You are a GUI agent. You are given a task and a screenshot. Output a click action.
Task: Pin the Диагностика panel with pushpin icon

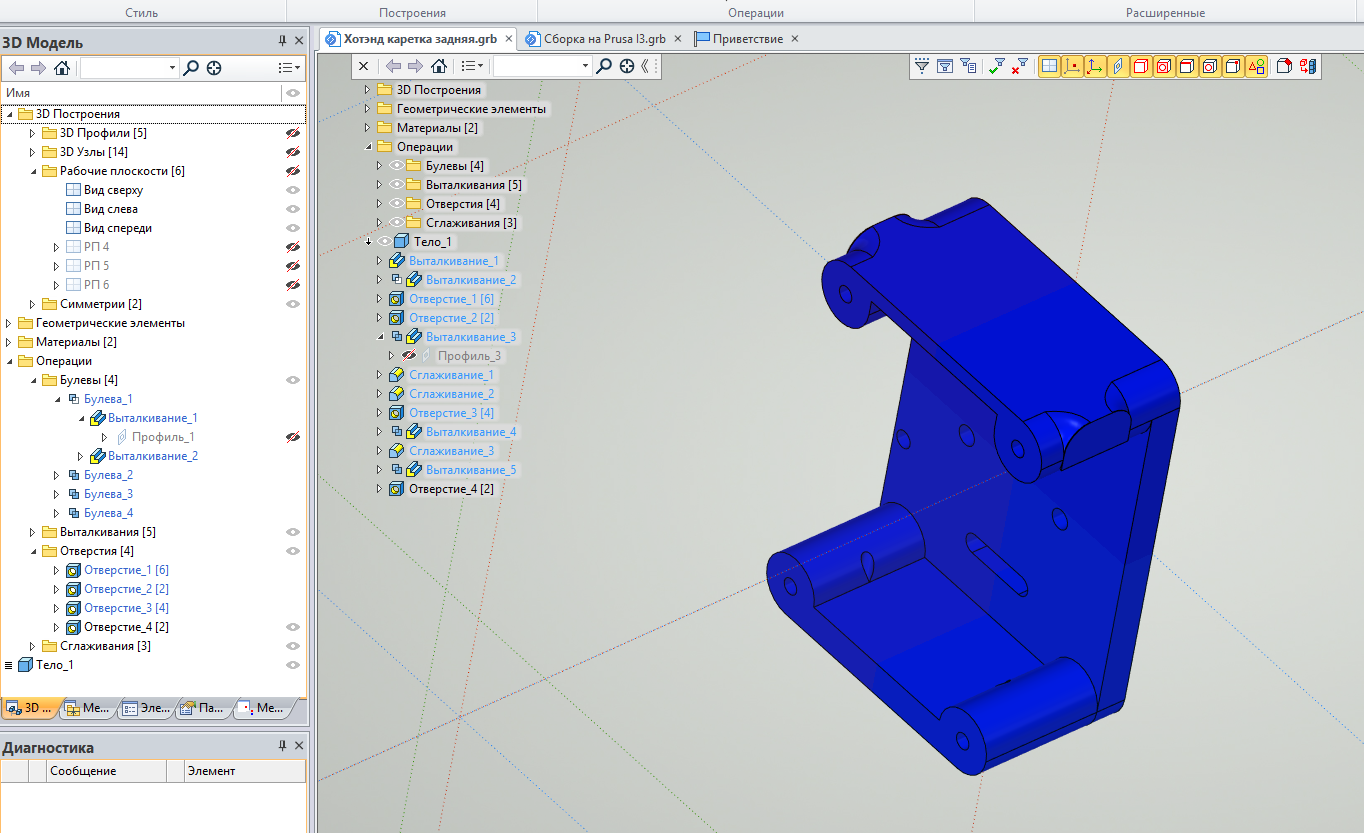pos(282,747)
